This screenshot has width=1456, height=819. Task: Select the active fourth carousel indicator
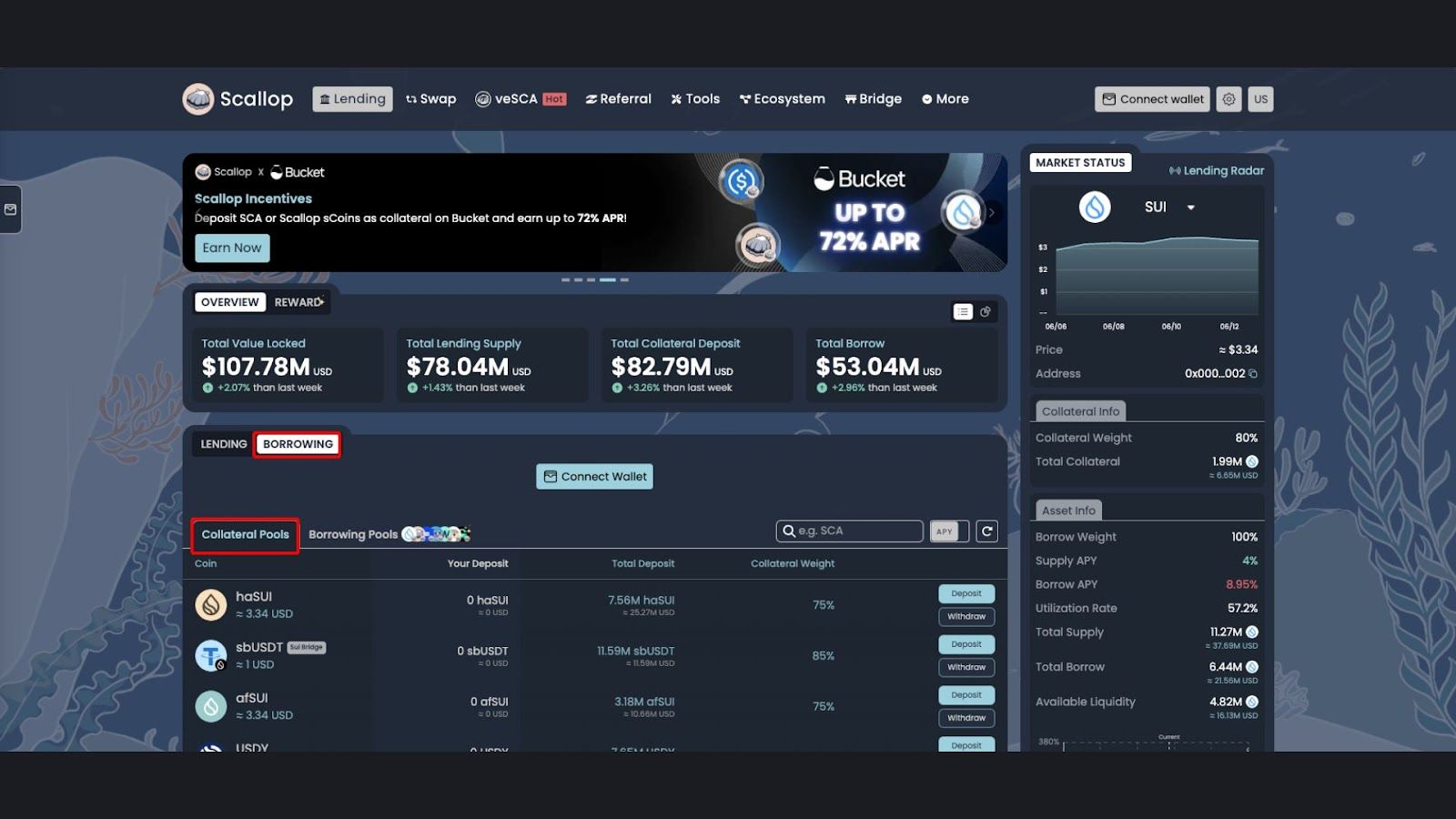[x=608, y=279]
